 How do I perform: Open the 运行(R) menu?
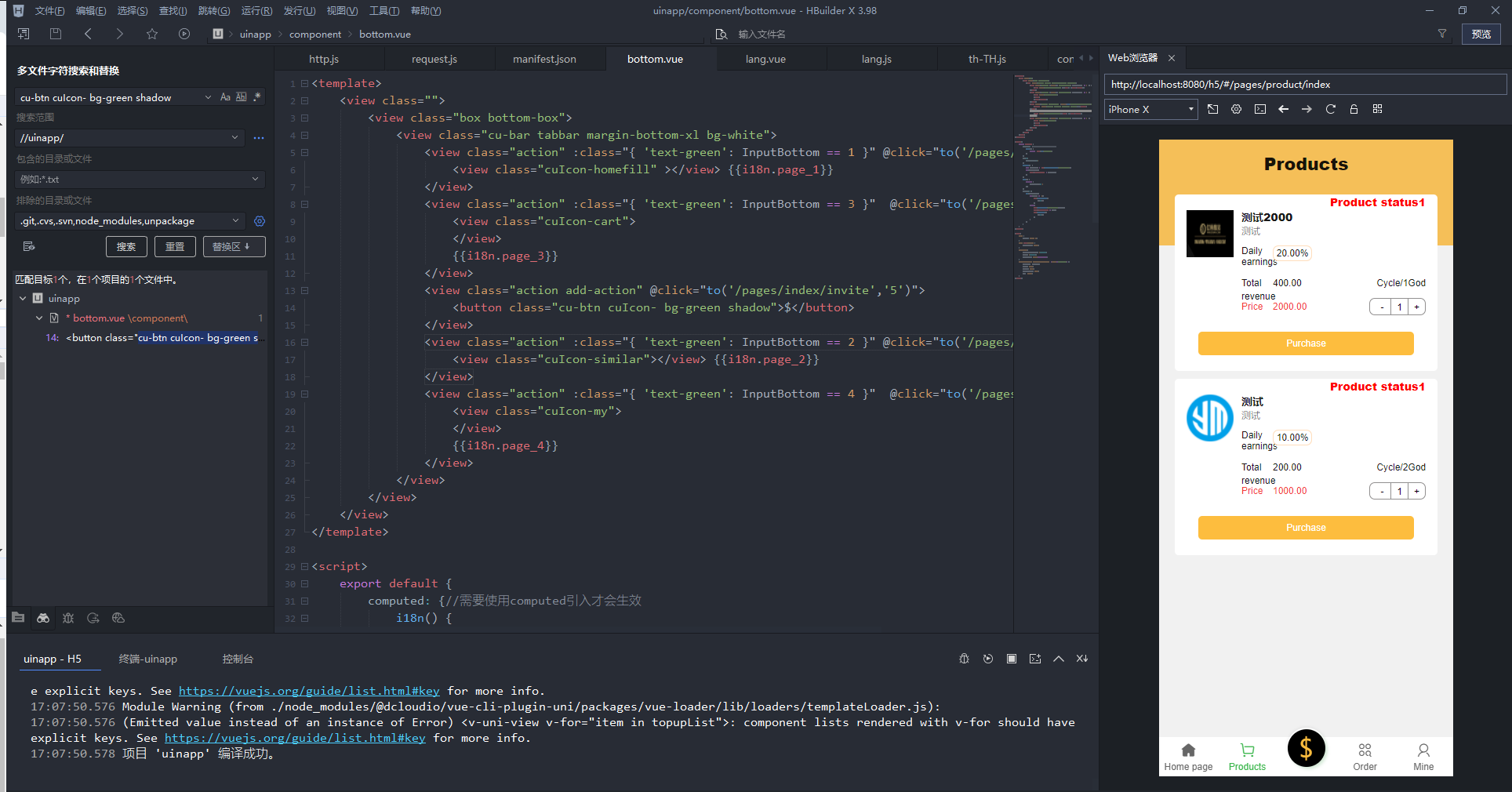(x=256, y=11)
